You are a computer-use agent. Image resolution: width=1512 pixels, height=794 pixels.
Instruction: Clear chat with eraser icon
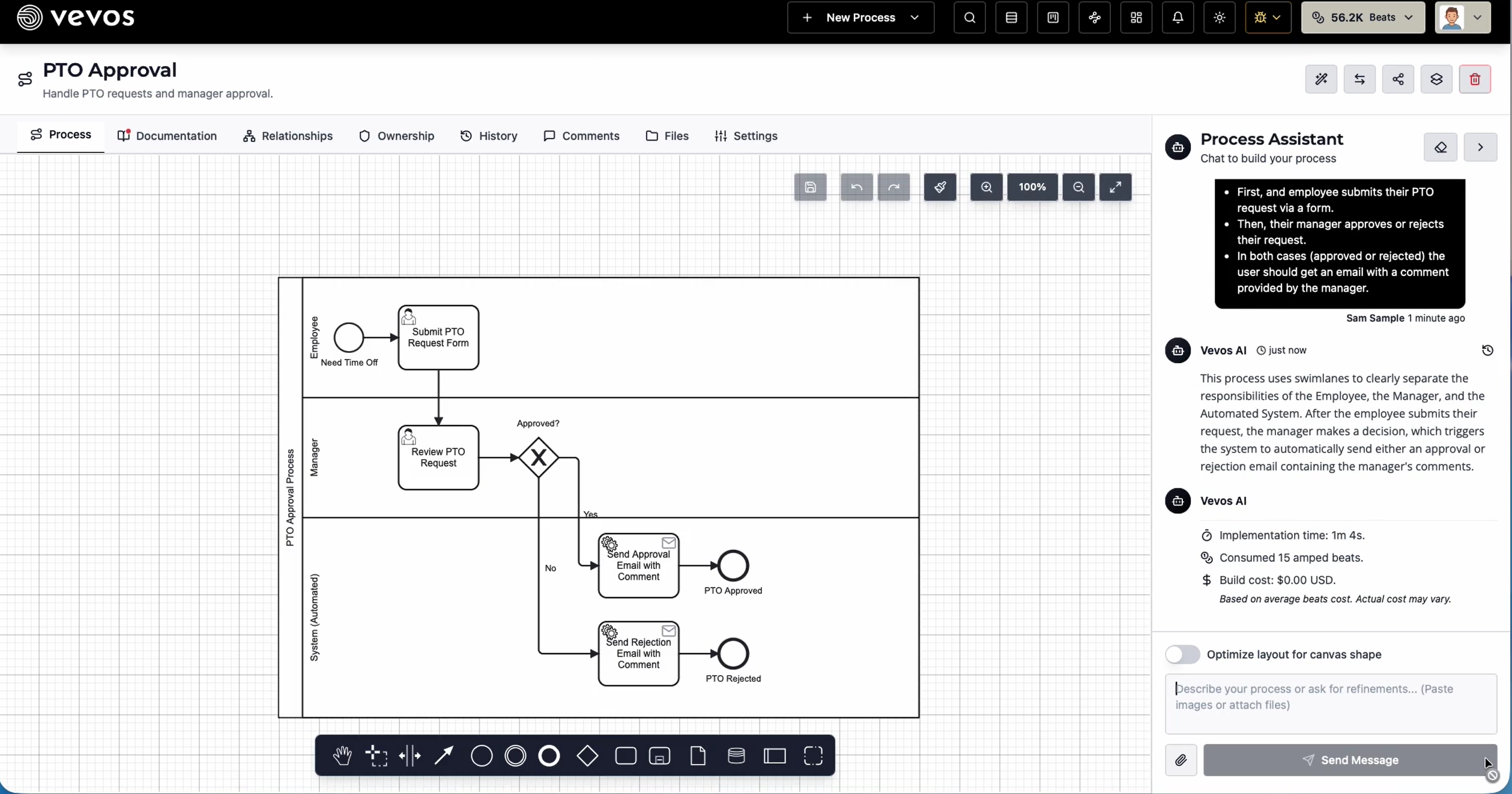point(1440,147)
